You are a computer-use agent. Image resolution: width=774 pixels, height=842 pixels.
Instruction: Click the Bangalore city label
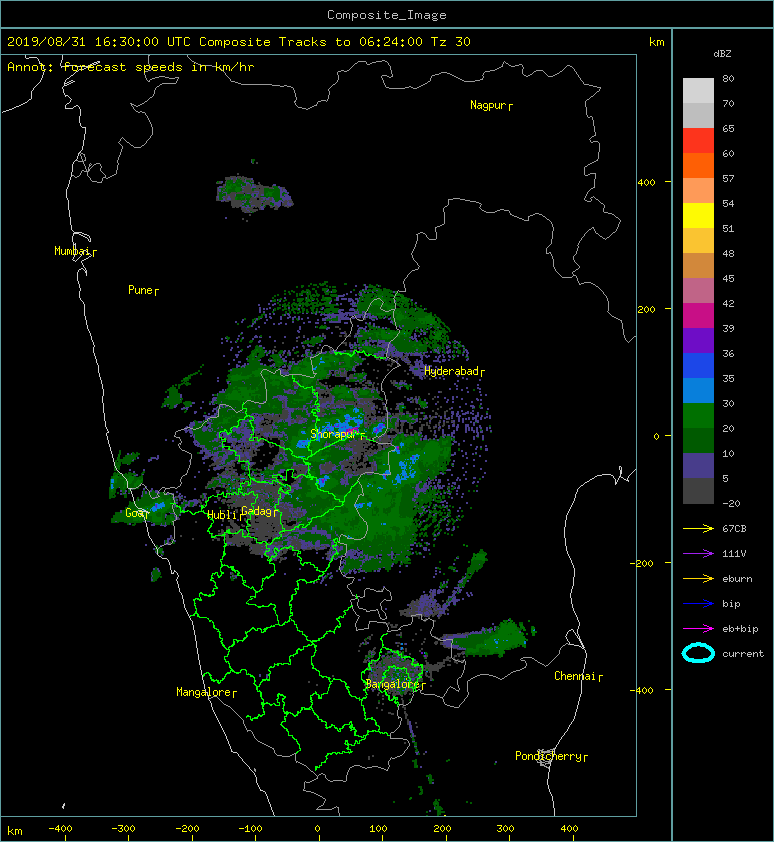pyautogui.click(x=392, y=684)
